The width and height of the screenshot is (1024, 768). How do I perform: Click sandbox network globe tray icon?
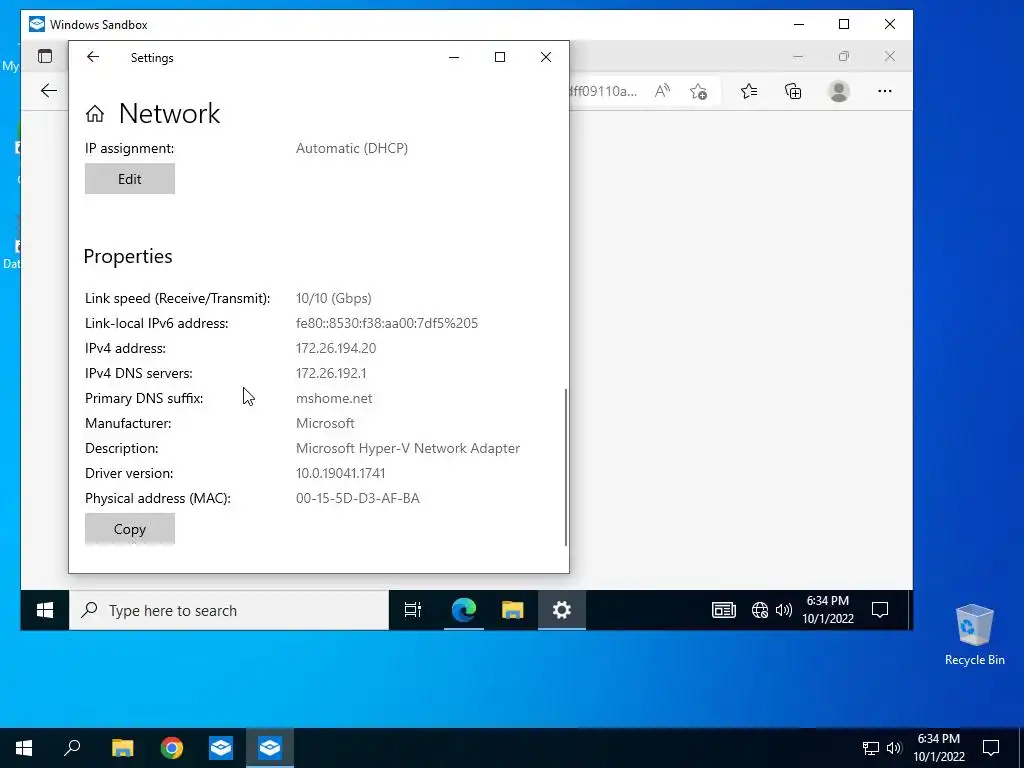point(760,610)
